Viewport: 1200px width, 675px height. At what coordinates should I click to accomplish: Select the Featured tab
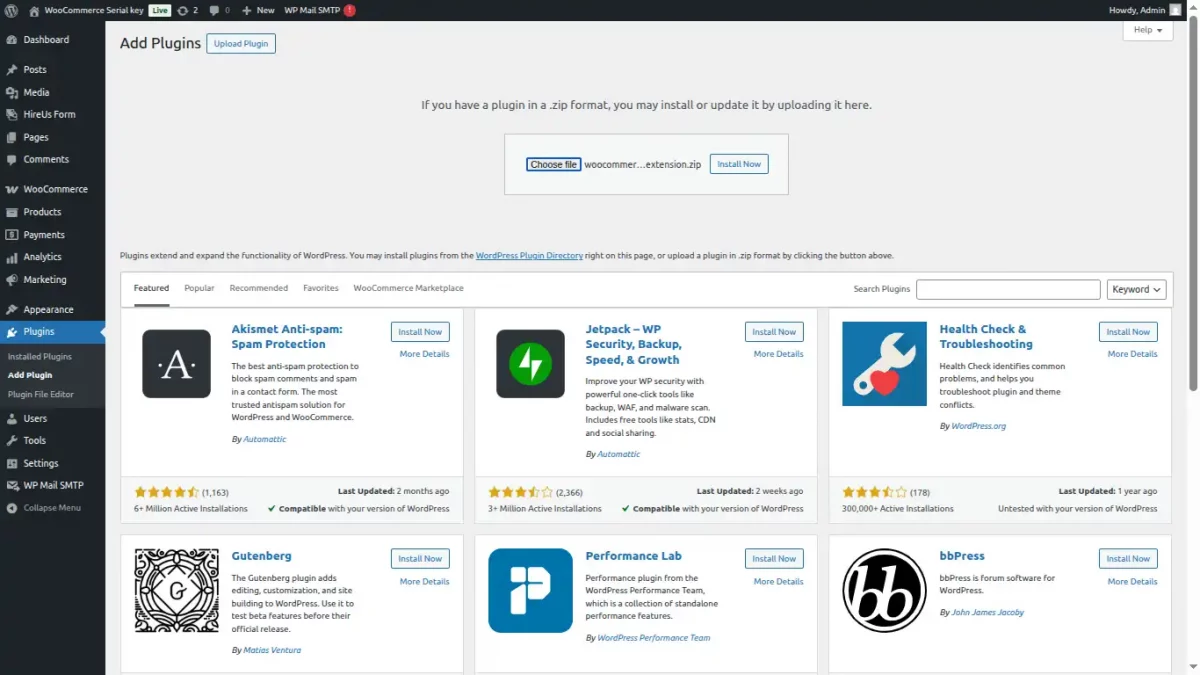(152, 288)
